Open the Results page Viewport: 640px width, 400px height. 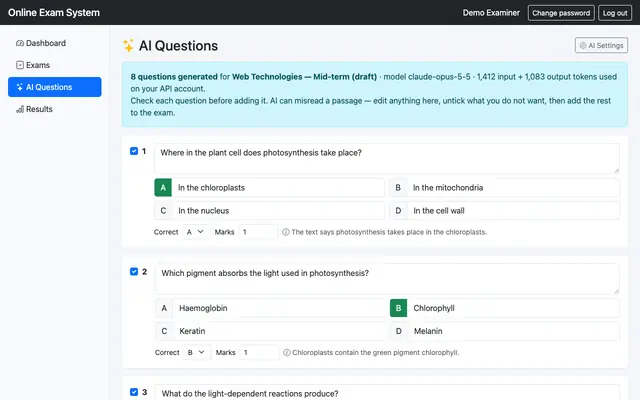tap(55, 109)
